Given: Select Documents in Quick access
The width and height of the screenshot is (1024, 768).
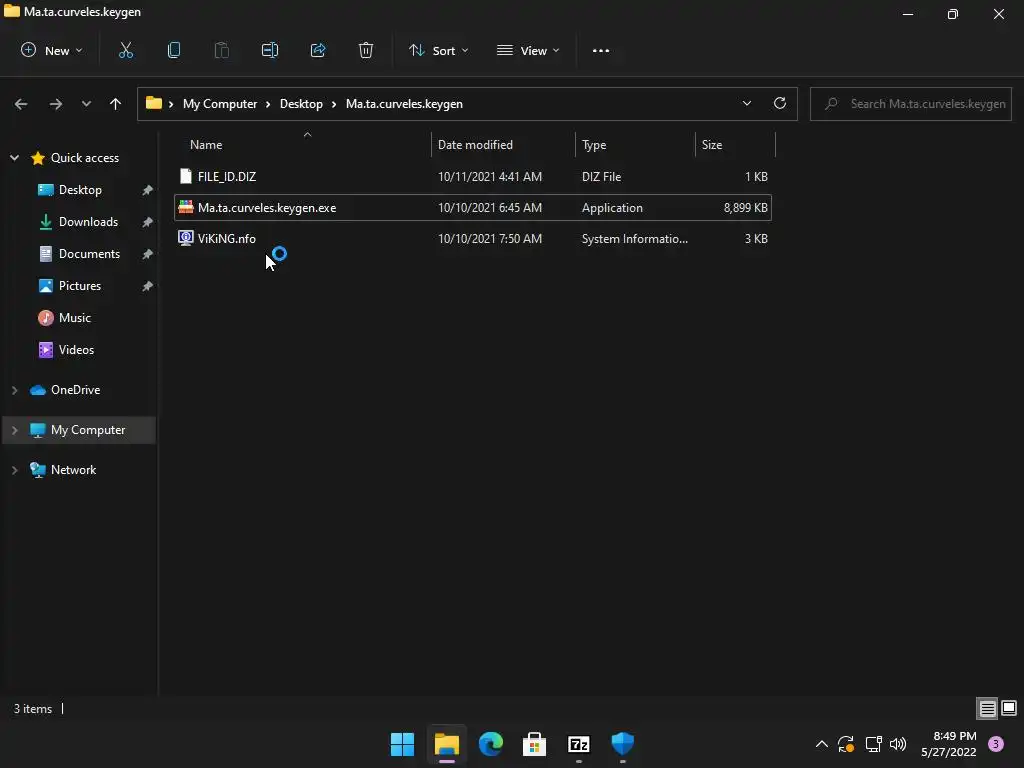Looking at the screenshot, I should (x=89, y=253).
